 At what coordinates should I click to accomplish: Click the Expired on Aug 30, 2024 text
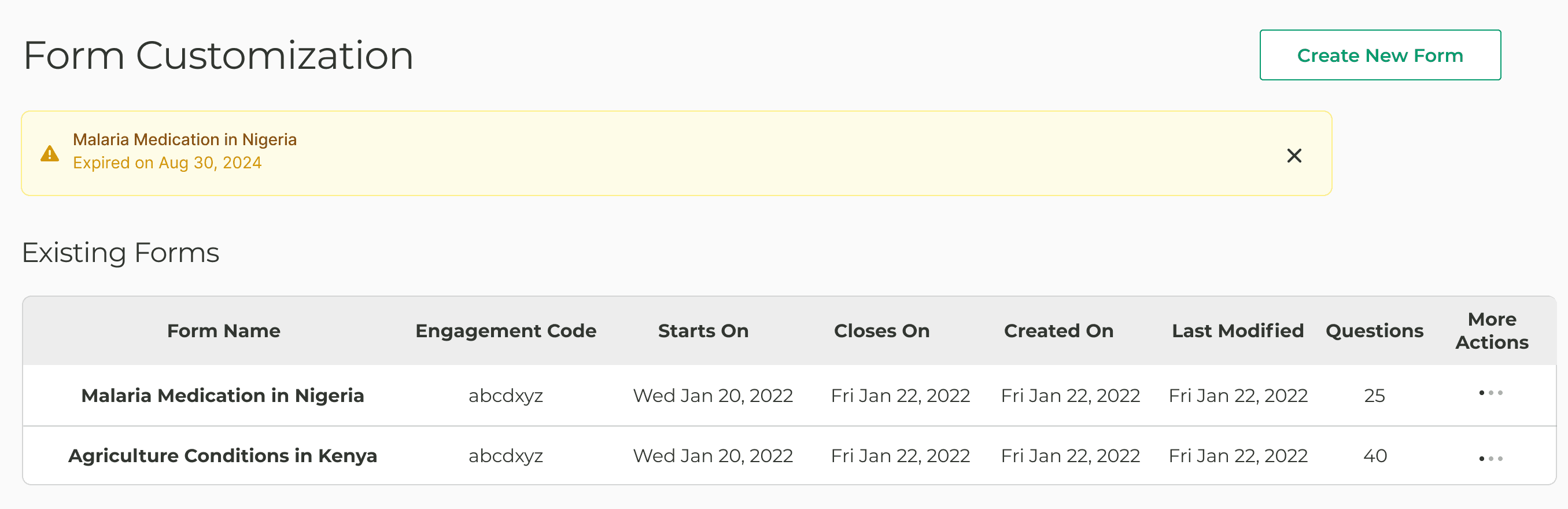(x=167, y=163)
